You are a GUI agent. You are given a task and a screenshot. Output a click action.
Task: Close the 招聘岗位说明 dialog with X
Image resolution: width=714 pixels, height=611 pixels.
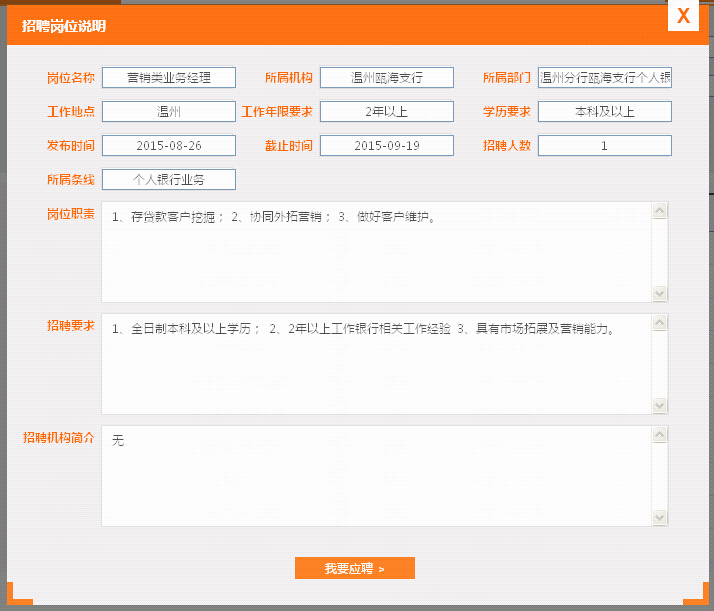click(683, 16)
